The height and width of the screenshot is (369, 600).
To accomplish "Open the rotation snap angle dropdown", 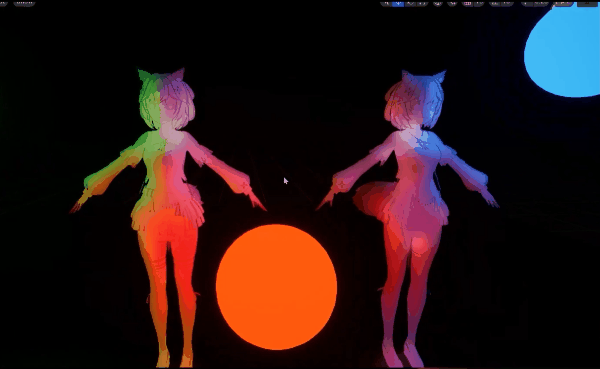I will 507,3.
